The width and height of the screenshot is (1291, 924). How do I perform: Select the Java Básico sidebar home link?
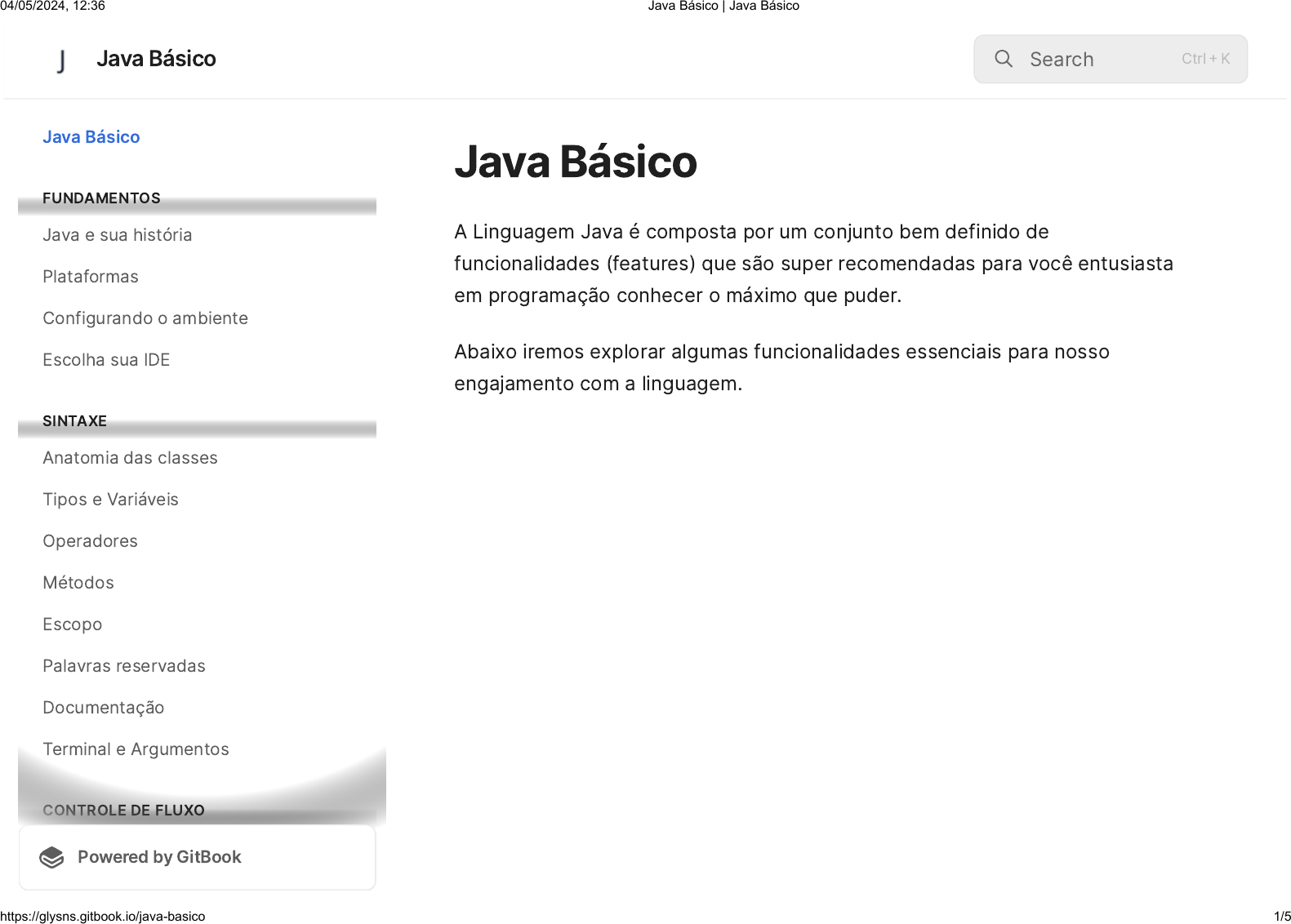click(91, 137)
